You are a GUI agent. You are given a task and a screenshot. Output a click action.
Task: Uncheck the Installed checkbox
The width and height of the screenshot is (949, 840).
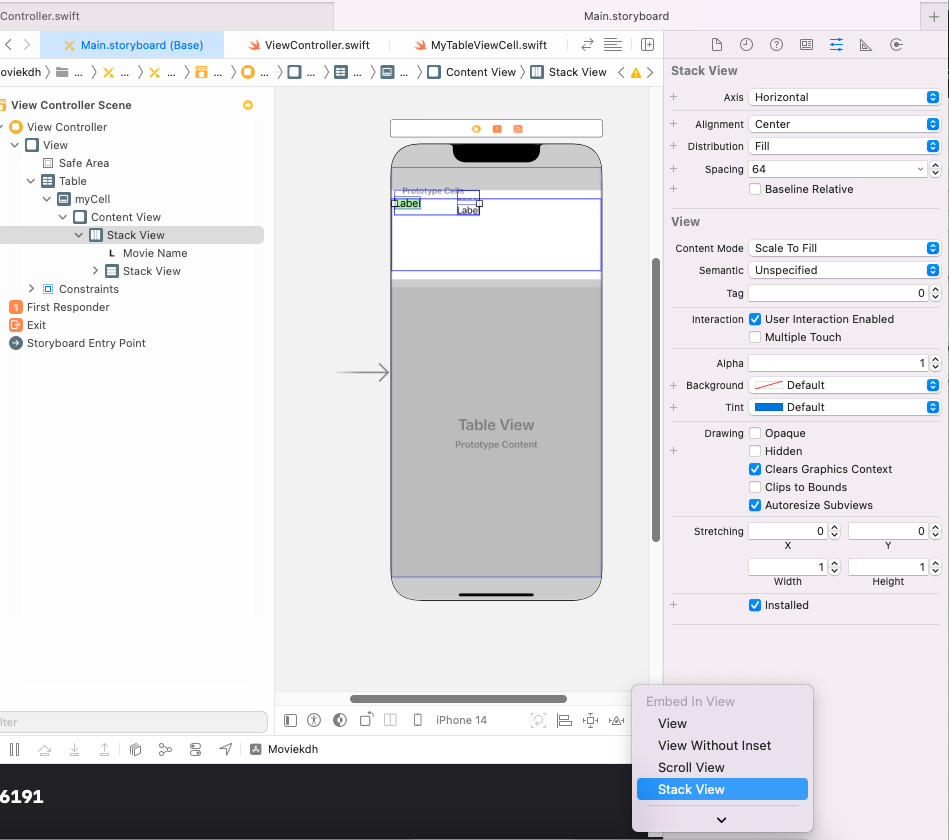point(755,605)
